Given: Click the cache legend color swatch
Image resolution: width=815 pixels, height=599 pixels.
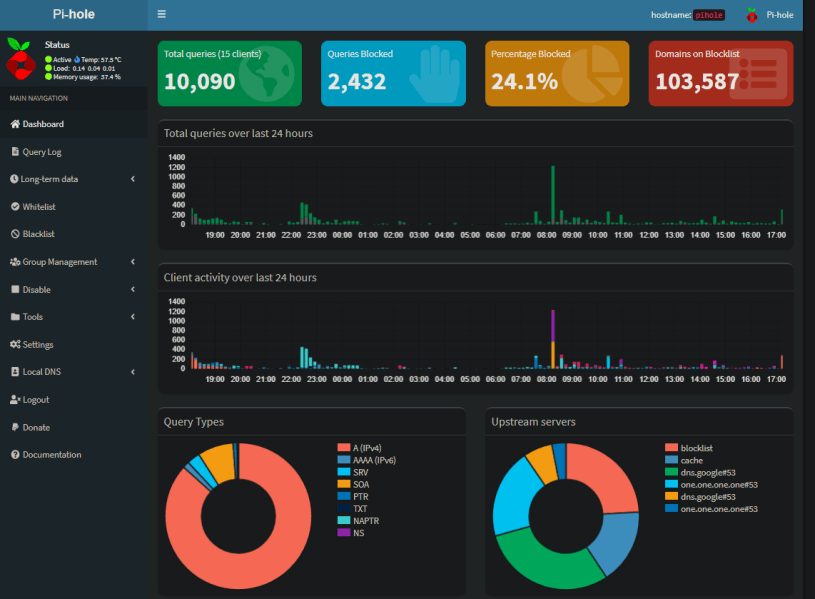Looking at the screenshot, I should tap(671, 460).
